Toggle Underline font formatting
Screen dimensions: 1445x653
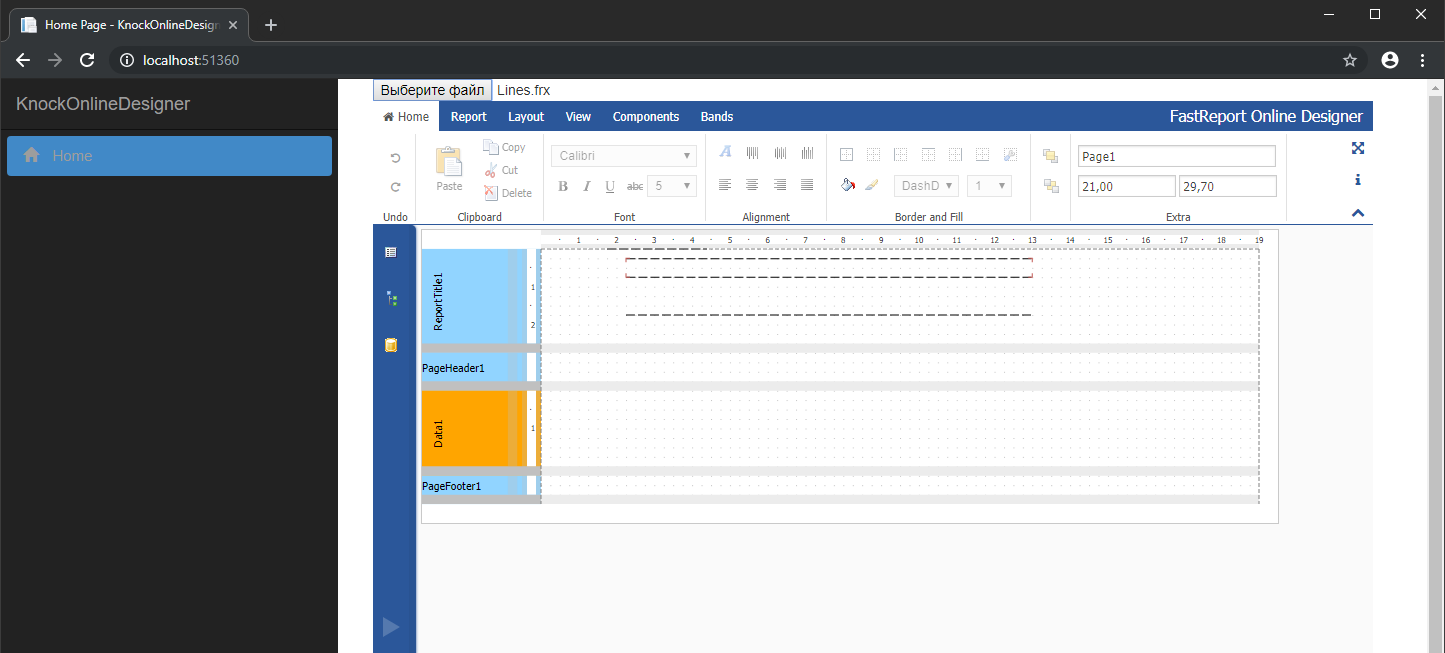[x=610, y=186]
